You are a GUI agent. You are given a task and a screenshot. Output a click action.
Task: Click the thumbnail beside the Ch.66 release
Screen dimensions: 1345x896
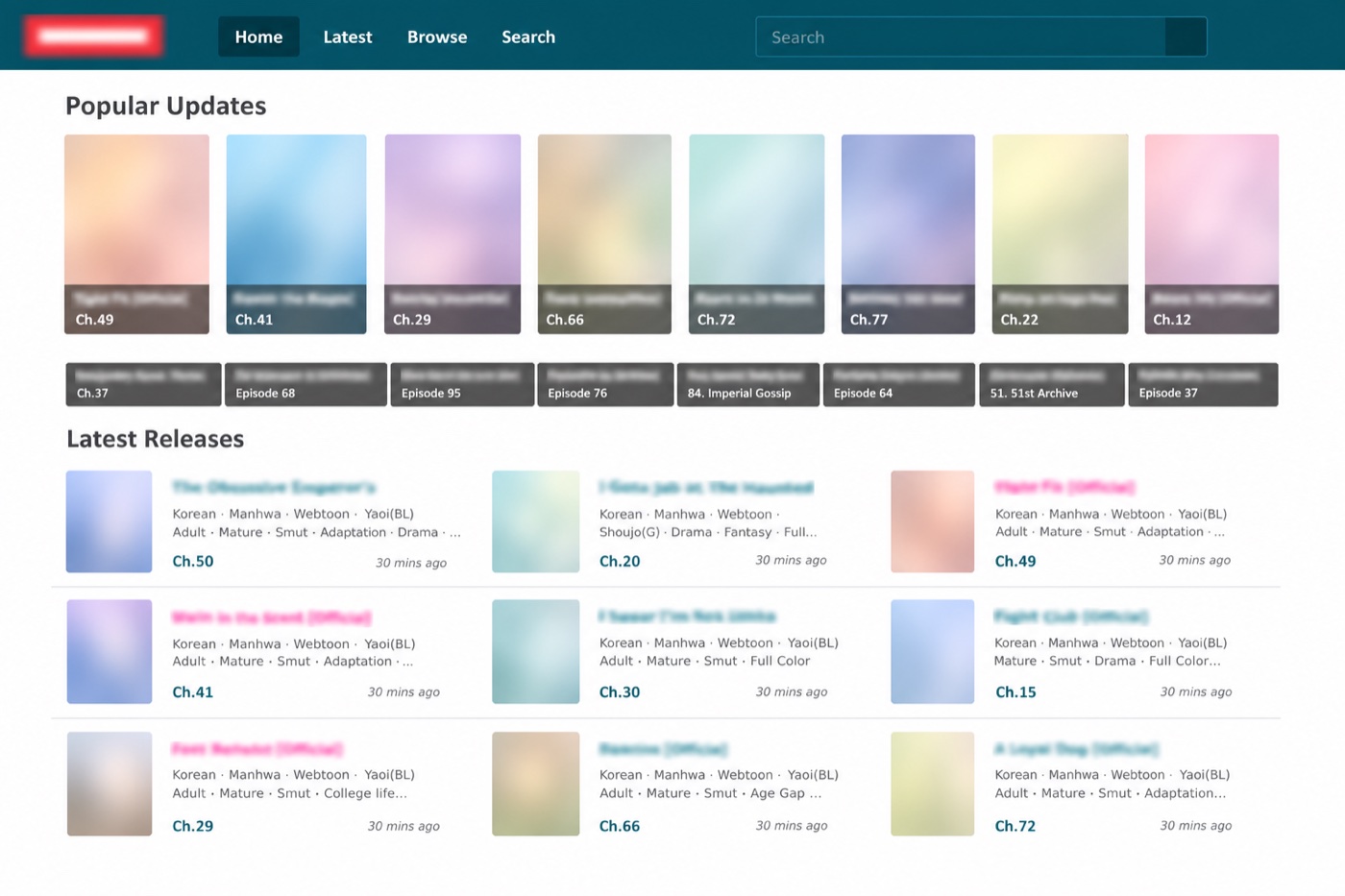coord(536,784)
